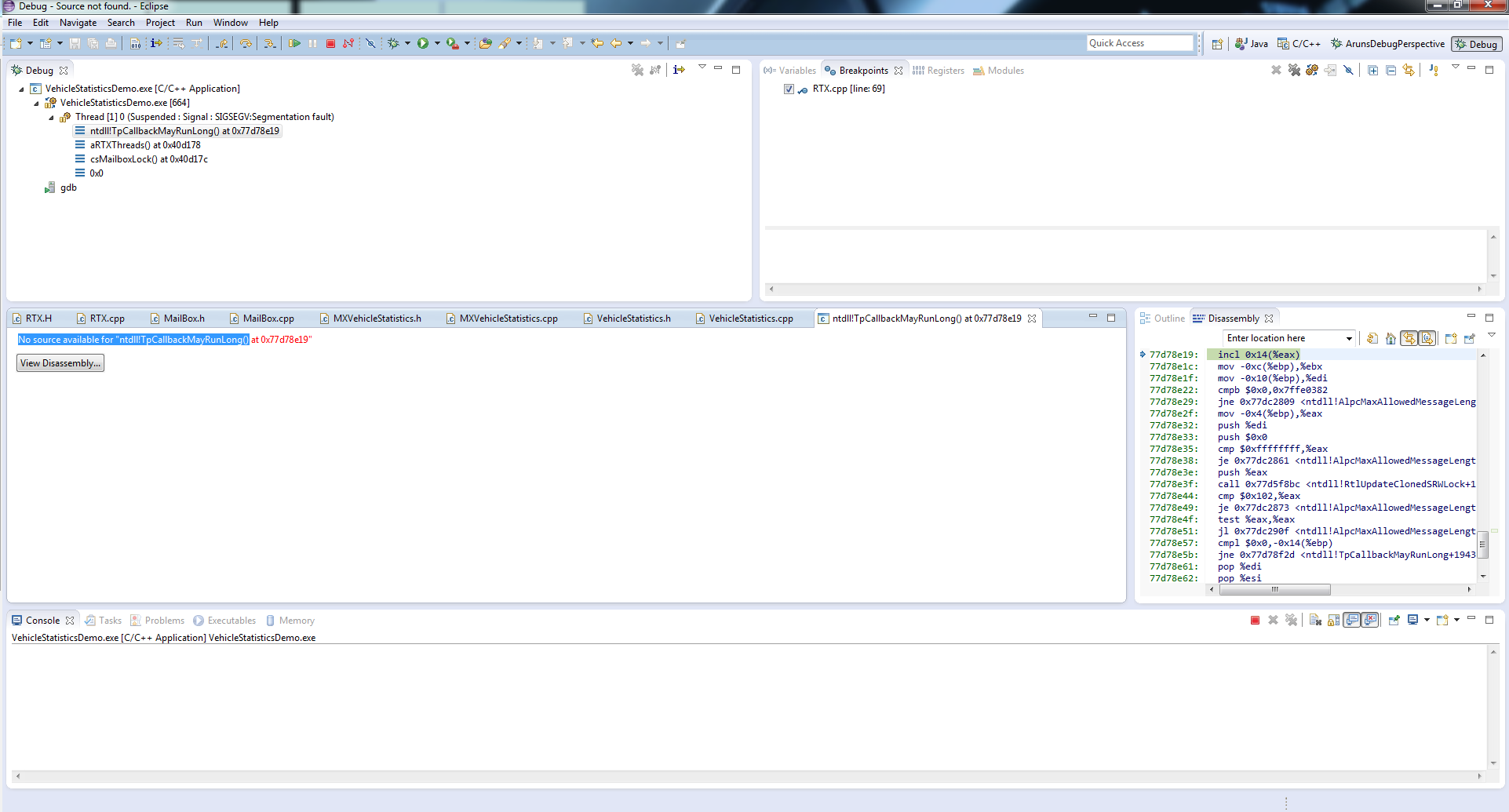Uncheck the RTX.cpp line 69 breakpoint
The height and width of the screenshot is (812, 1509).
[x=789, y=89]
